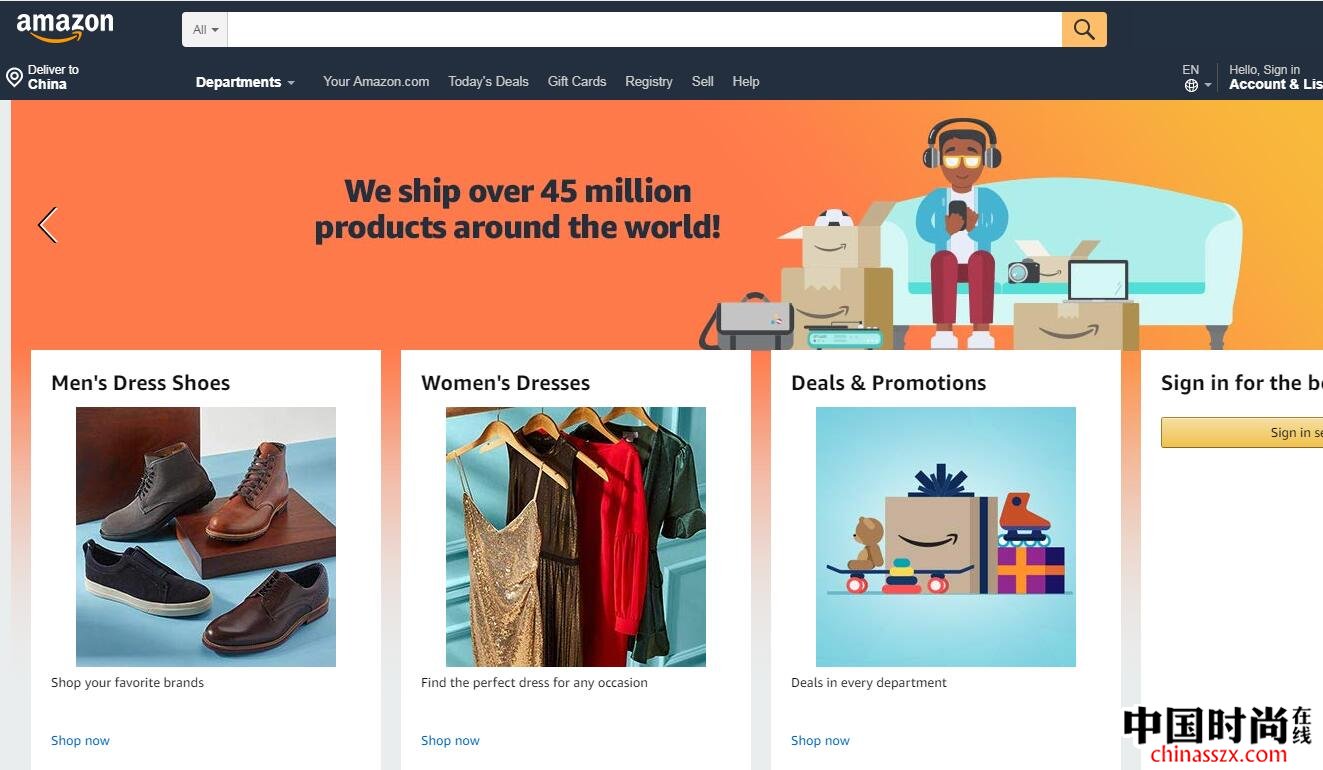
Task: Click the Sell nav link
Action: click(703, 82)
